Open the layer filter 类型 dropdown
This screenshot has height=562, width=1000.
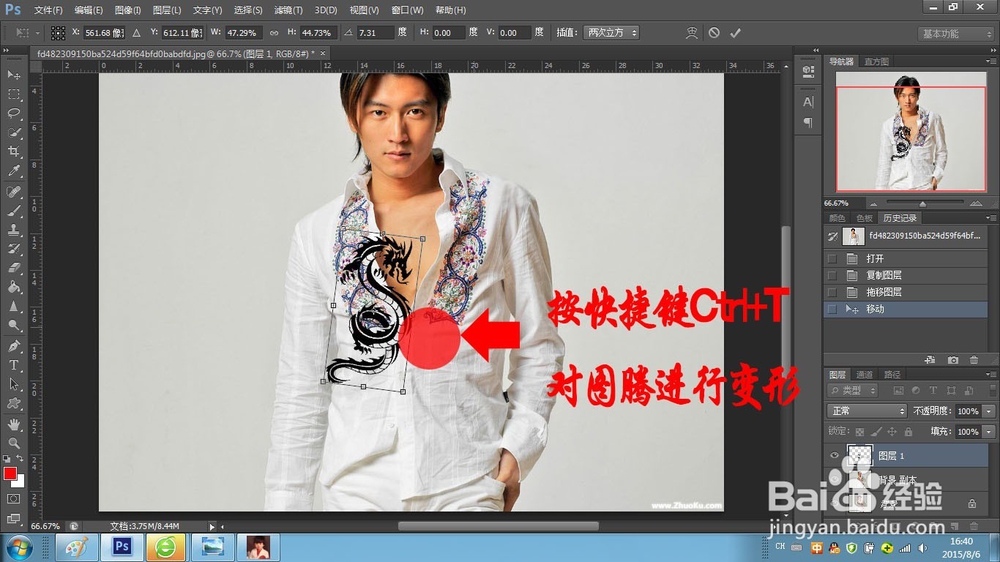(853, 390)
